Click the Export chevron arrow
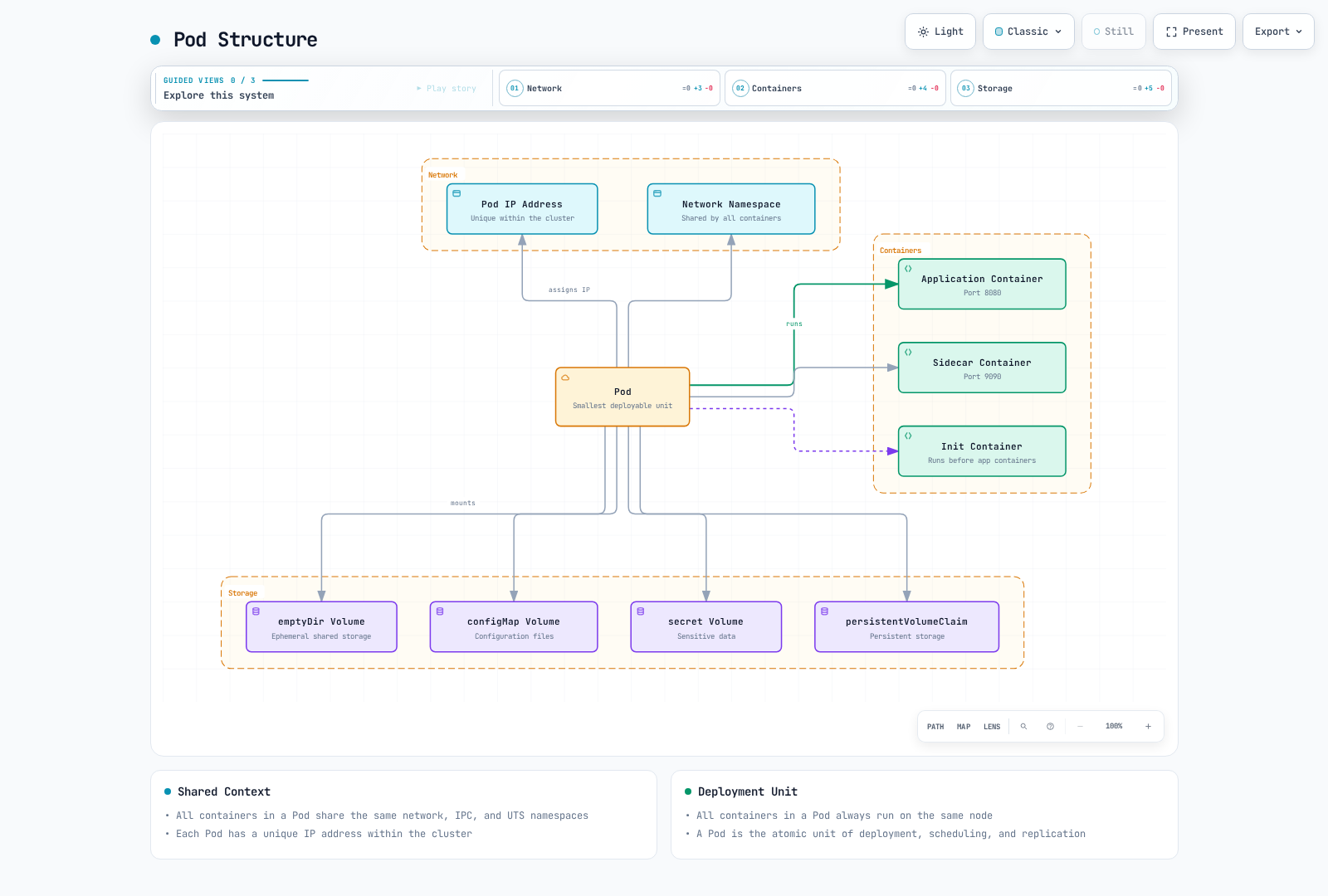The height and width of the screenshot is (896, 1328). pos(1299,32)
